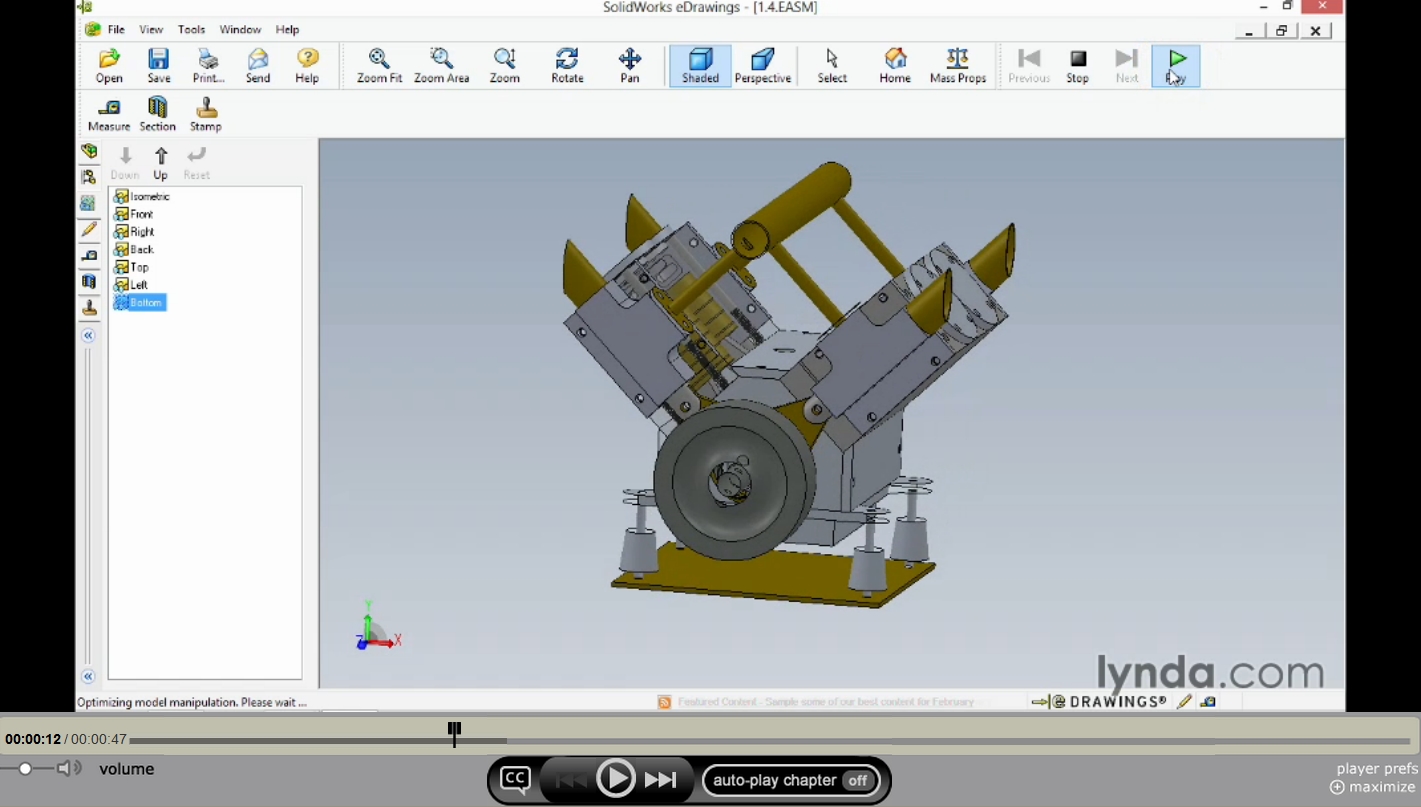Select the Isometric view in list

149,197
